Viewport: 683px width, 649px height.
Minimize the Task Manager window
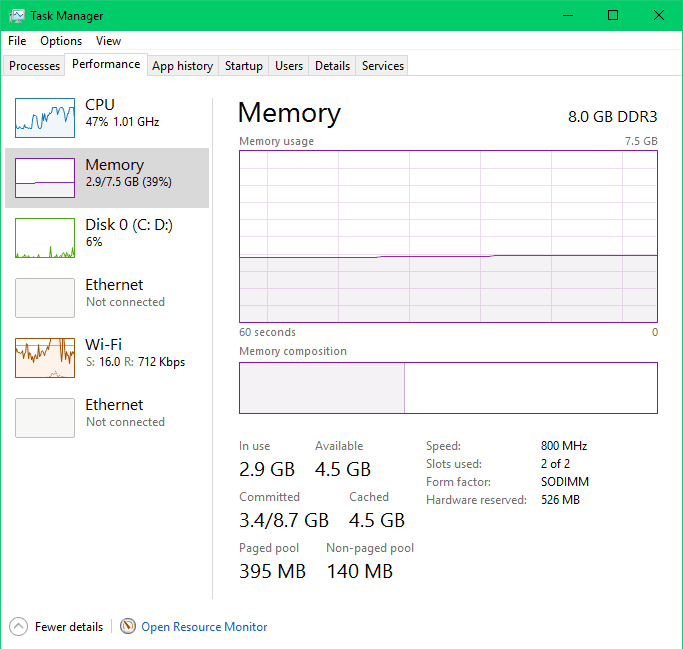point(568,16)
